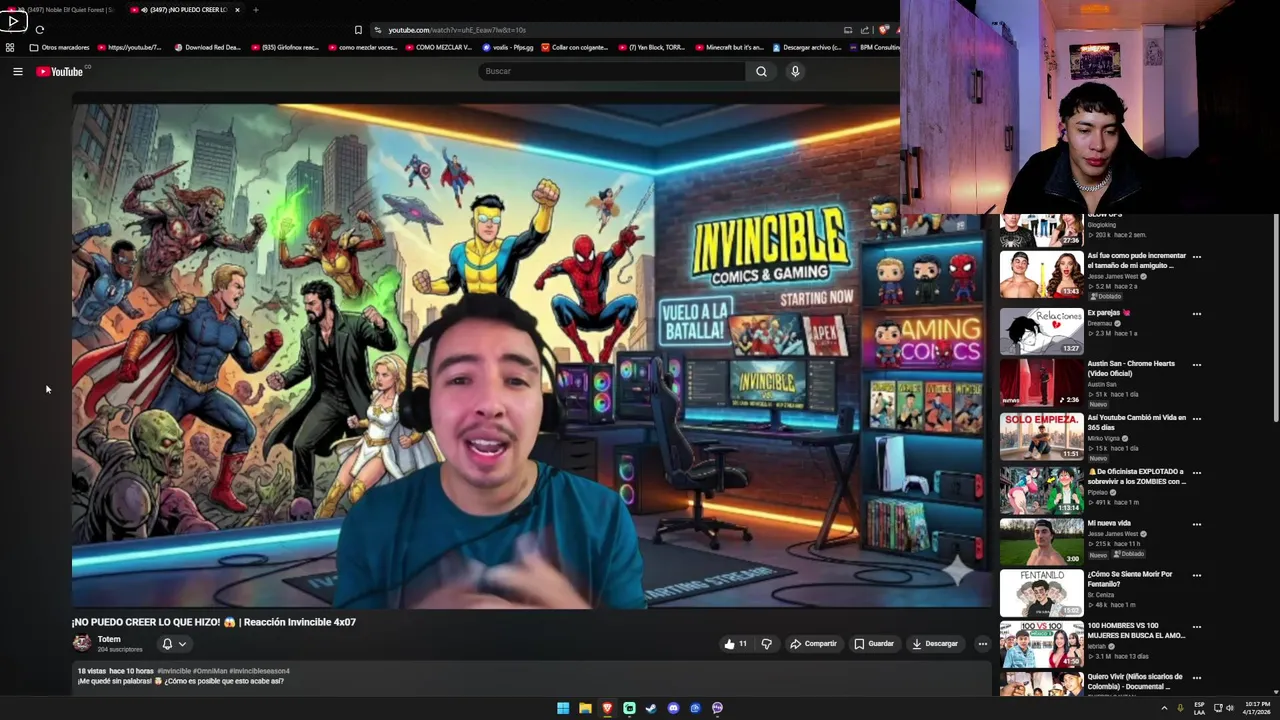The image size is (1280, 720).
Task: Dislike the video with thumbs down
Action: point(767,644)
